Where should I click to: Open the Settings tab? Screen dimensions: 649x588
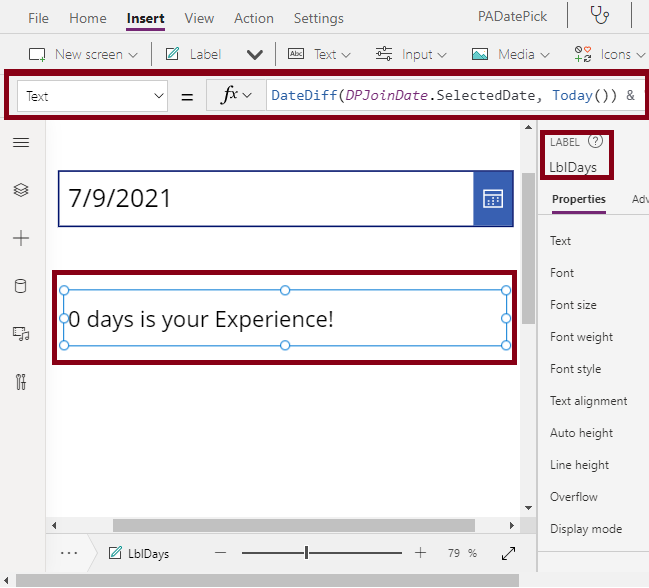[319, 18]
